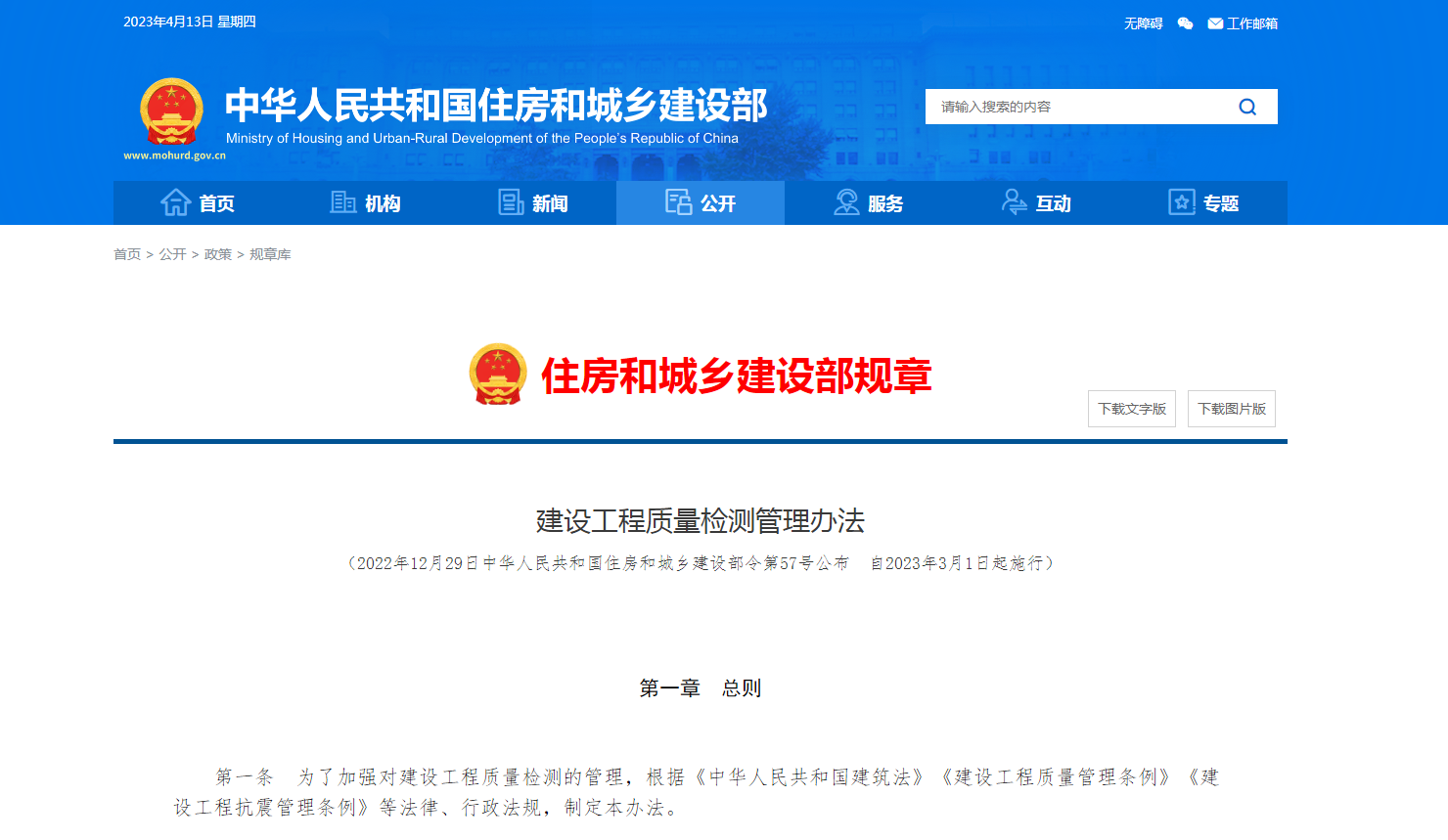Open the 工作邮箱 link
Image resolution: width=1448 pixels, height=840 pixels.
coord(1252,23)
